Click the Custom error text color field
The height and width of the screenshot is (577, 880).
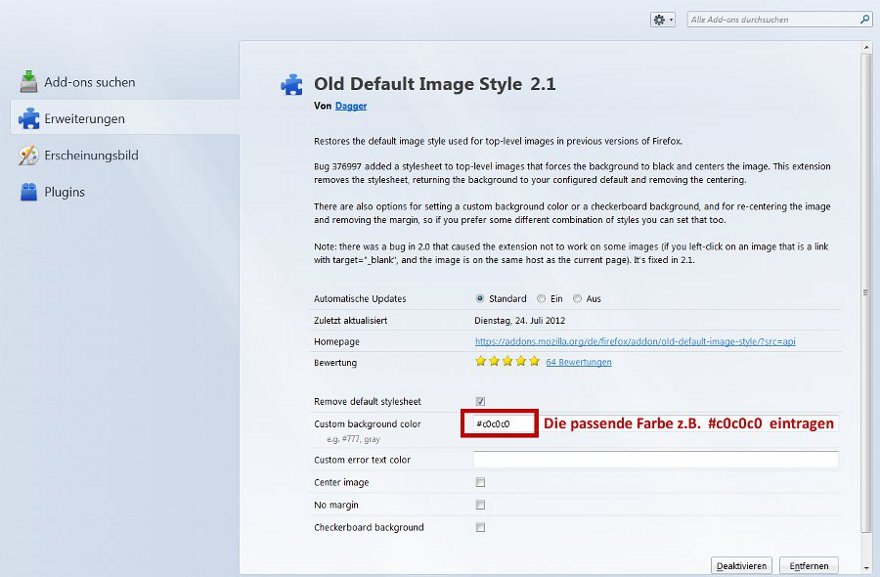[x=656, y=460]
